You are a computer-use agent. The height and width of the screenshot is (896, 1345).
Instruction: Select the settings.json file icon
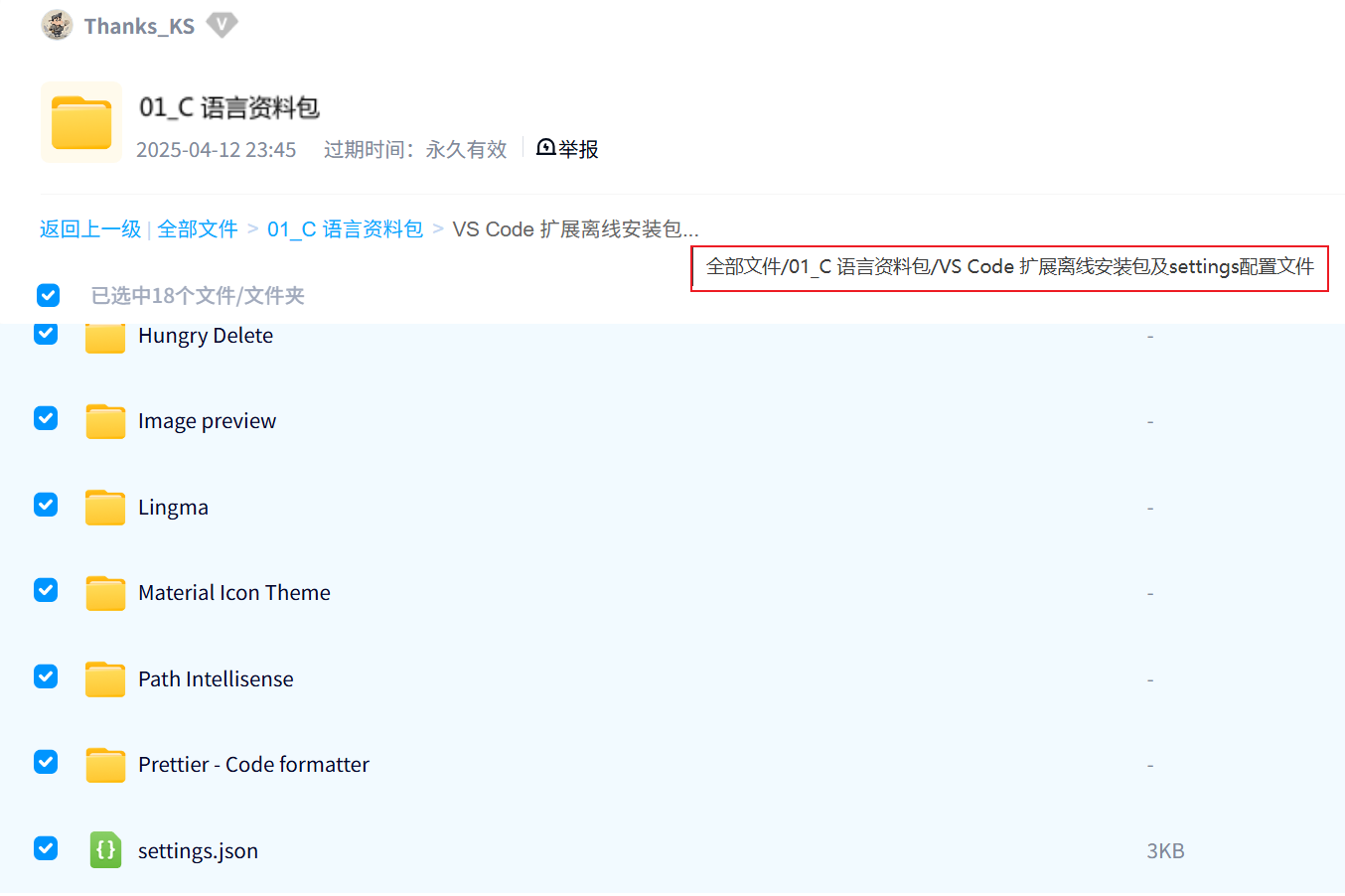tap(105, 850)
